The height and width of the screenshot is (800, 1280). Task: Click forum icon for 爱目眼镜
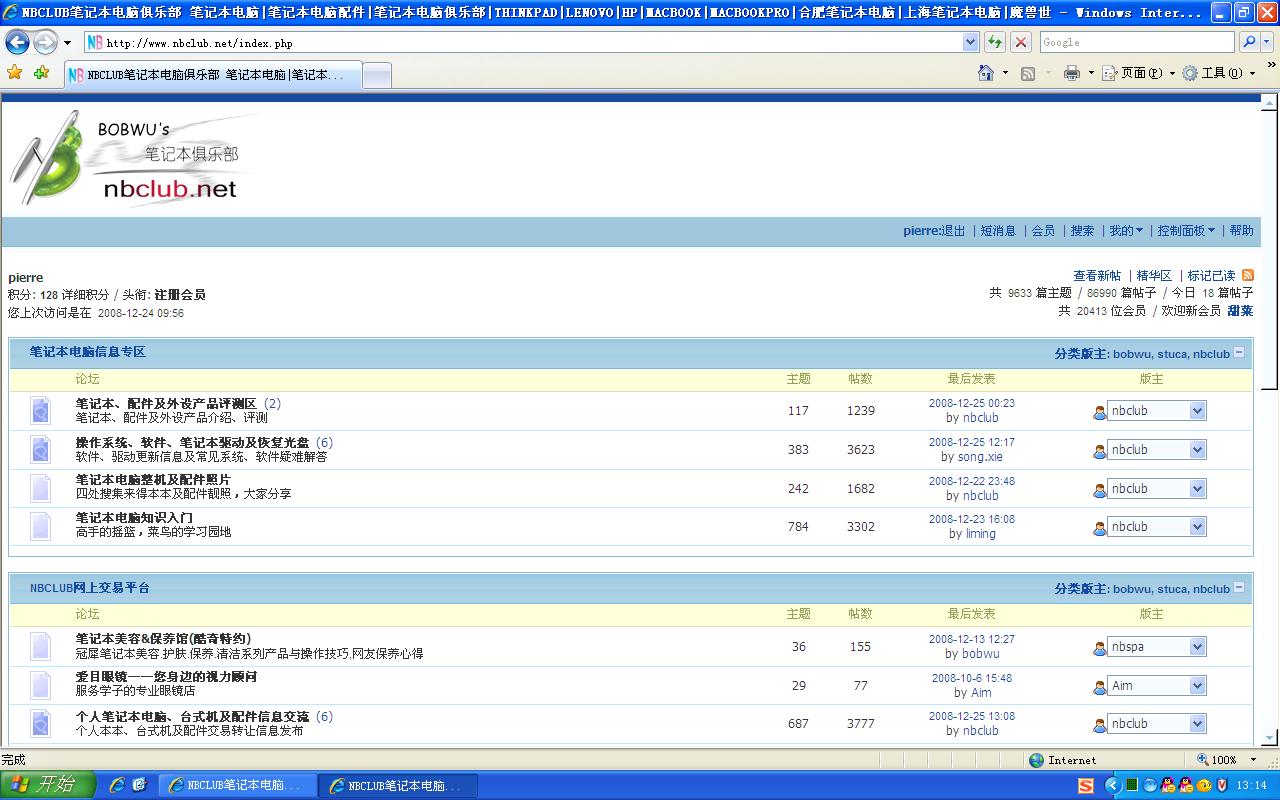click(x=40, y=685)
